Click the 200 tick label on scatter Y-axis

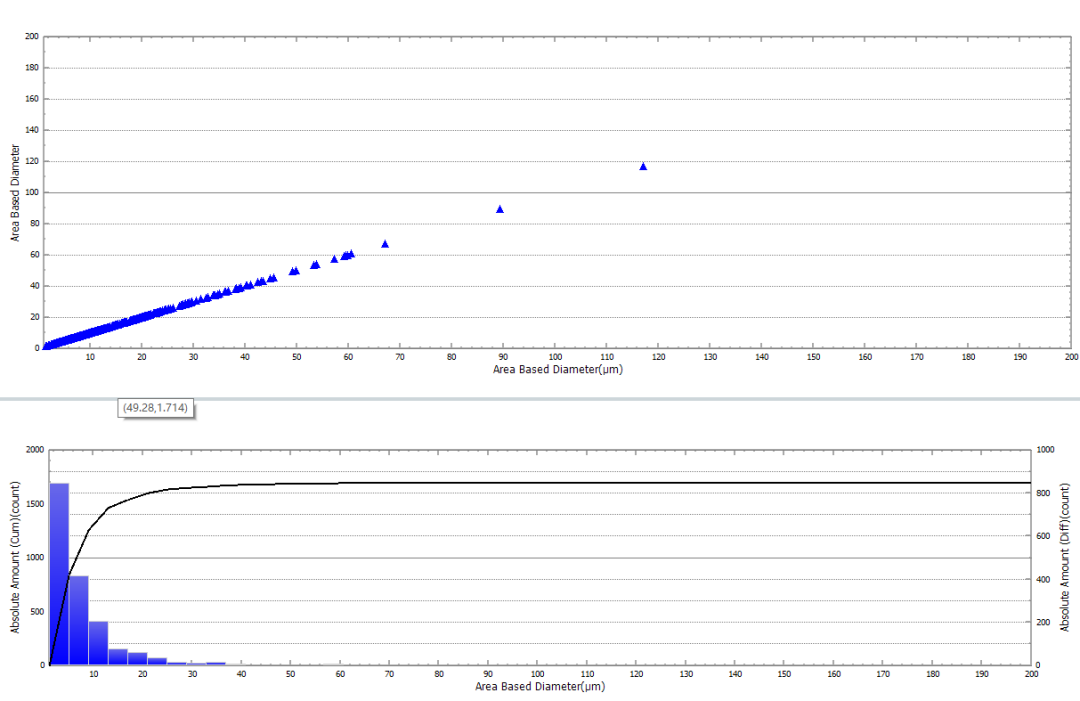tap(32, 37)
